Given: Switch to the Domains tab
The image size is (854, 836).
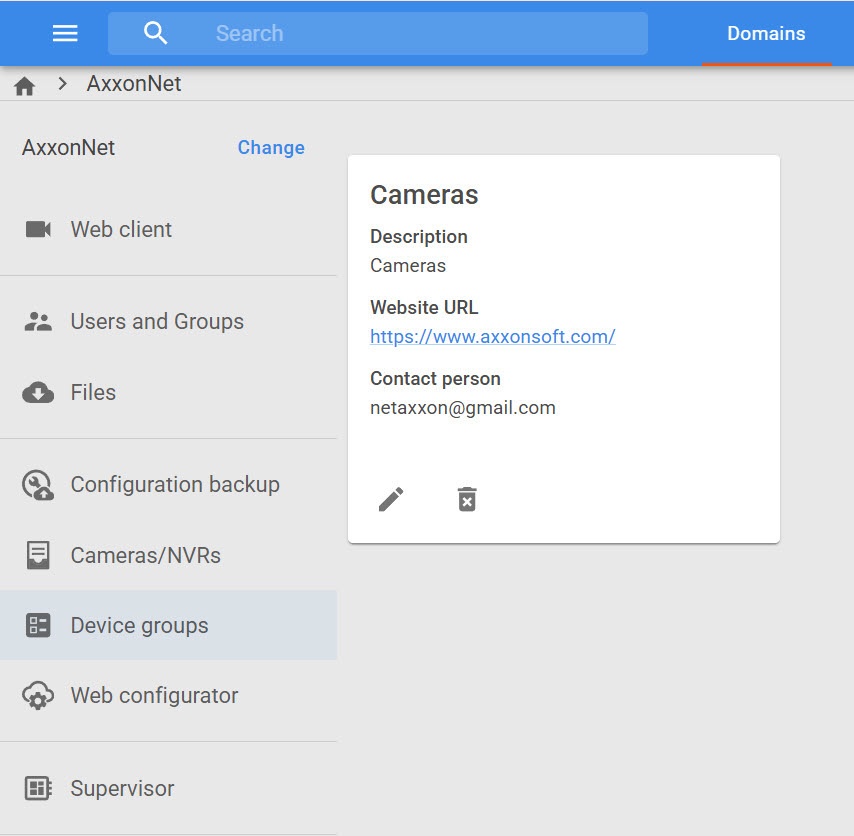Looking at the screenshot, I should (x=766, y=33).
